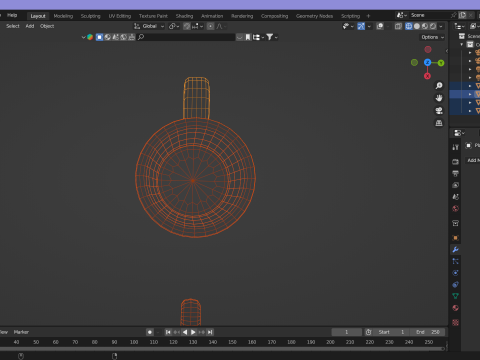
Task: Click the outliner filter funnel icon
Action: coord(270,37)
